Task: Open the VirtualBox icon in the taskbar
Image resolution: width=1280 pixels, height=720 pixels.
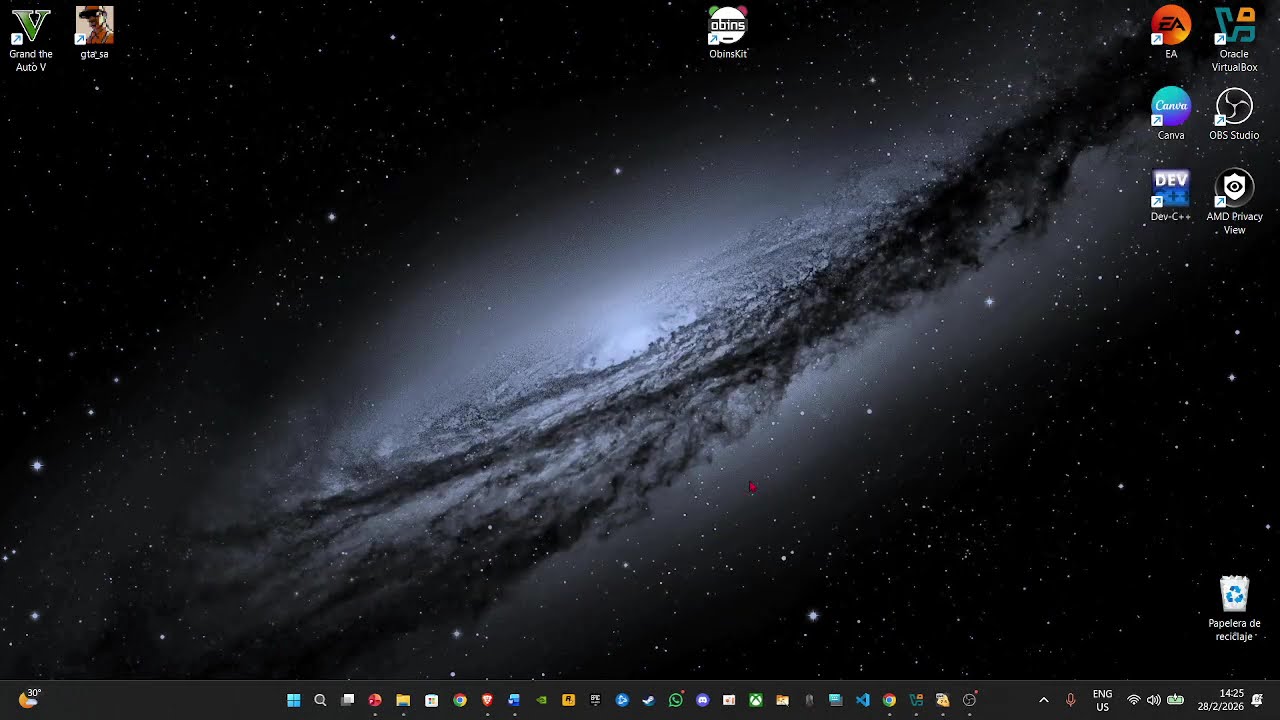Action: (x=915, y=700)
